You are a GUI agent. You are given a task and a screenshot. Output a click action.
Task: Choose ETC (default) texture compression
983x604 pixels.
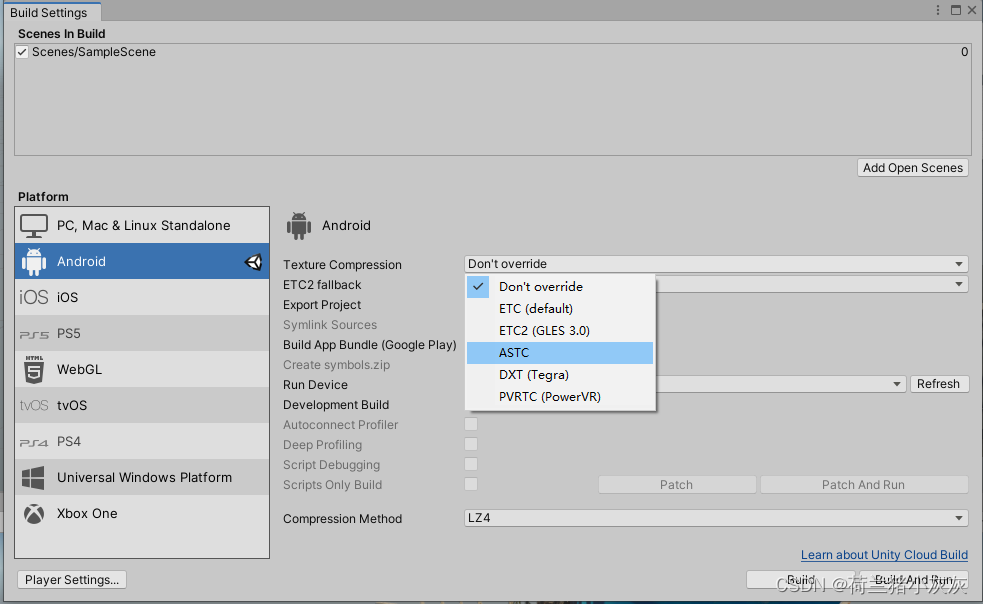[x=560, y=309]
